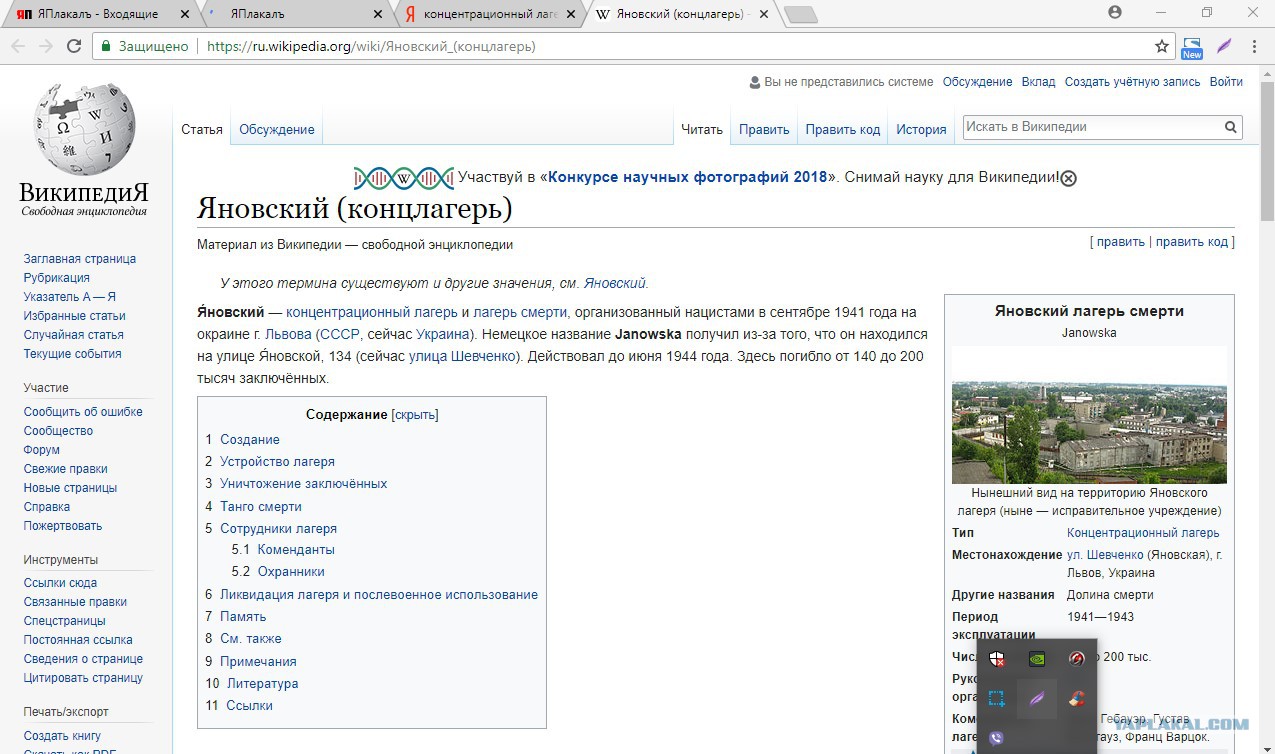Jump to contents item '5.1 Коменданты'
The width and height of the screenshot is (1275, 754).
point(283,549)
